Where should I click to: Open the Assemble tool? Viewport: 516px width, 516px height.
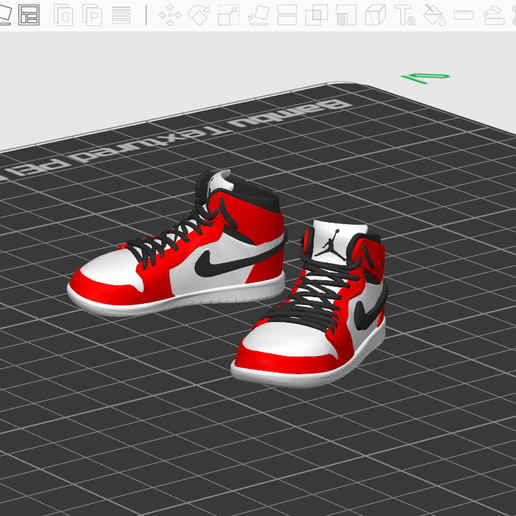click(494, 16)
